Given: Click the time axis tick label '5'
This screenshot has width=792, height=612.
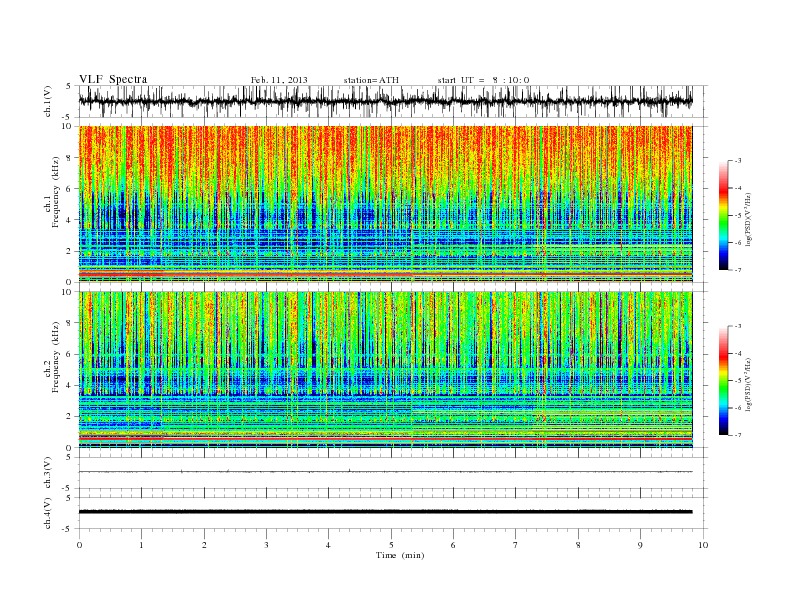Looking at the screenshot, I should coord(391,545).
